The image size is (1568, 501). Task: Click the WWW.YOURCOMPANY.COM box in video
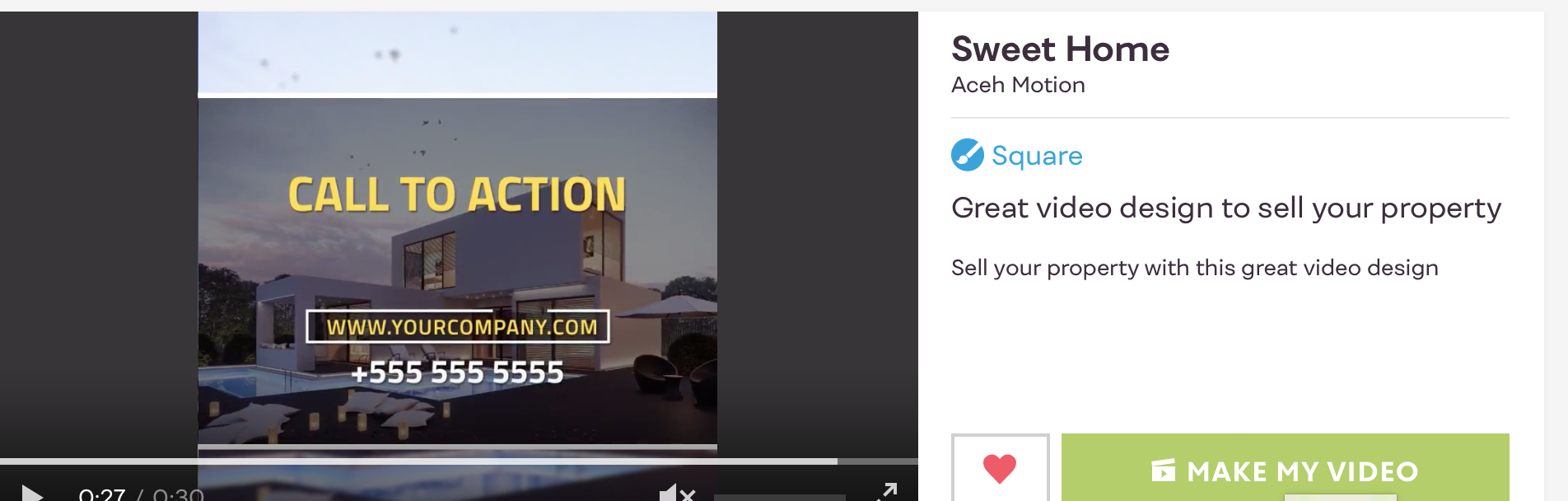(x=458, y=326)
